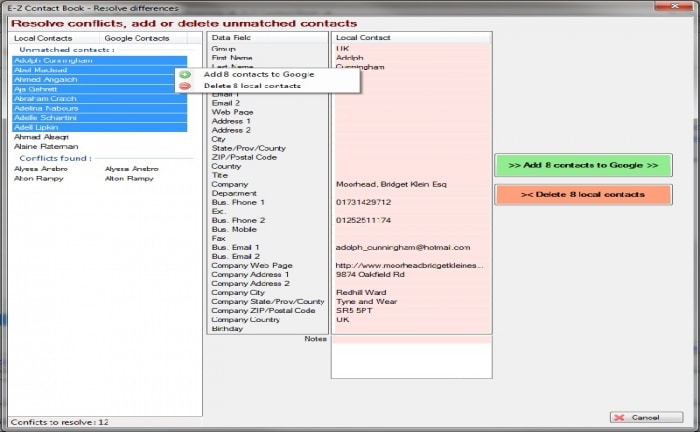Click company value Moorhead, Bridget Klein Esq
700x432 pixels.
[x=391, y=184]
